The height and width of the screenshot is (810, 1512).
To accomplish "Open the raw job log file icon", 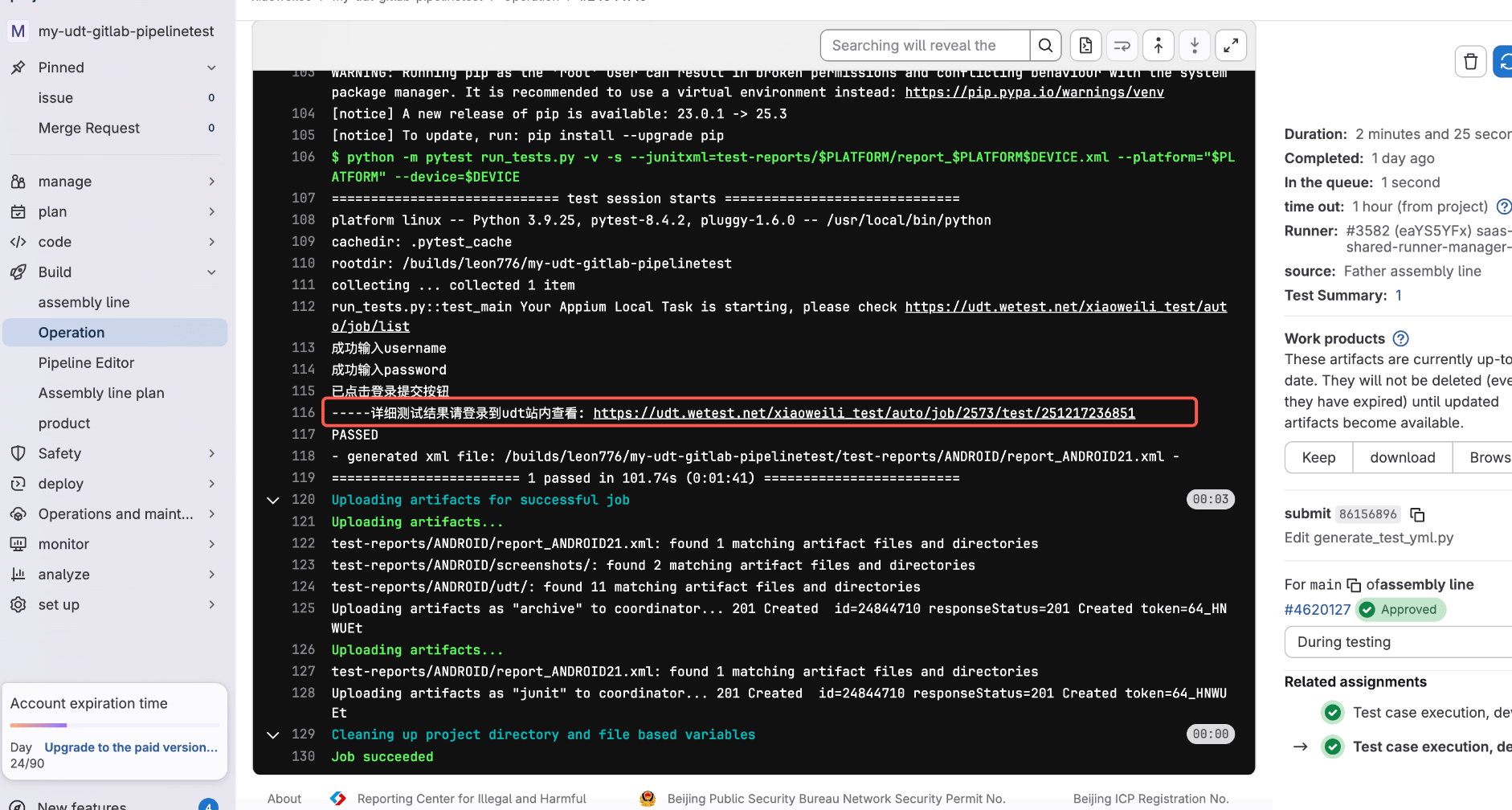I will pyautogui.click(x=1085, y=46).
